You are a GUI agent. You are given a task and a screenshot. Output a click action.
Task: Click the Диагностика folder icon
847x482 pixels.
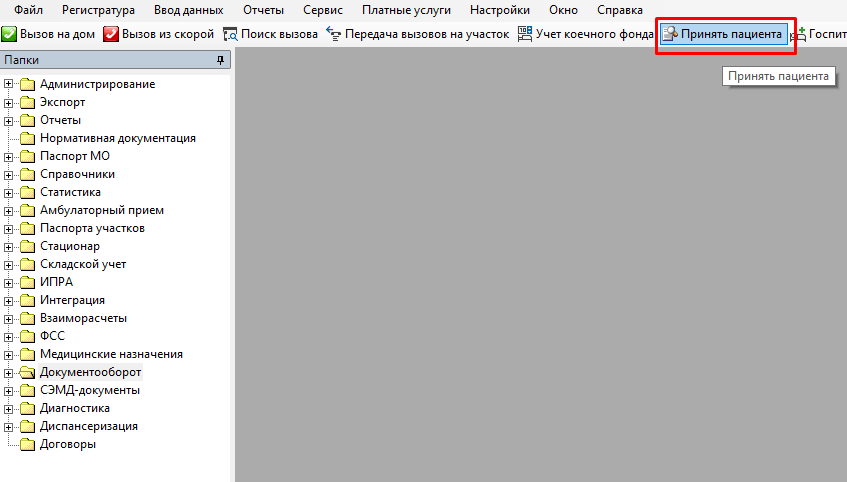tap(28, 409)
